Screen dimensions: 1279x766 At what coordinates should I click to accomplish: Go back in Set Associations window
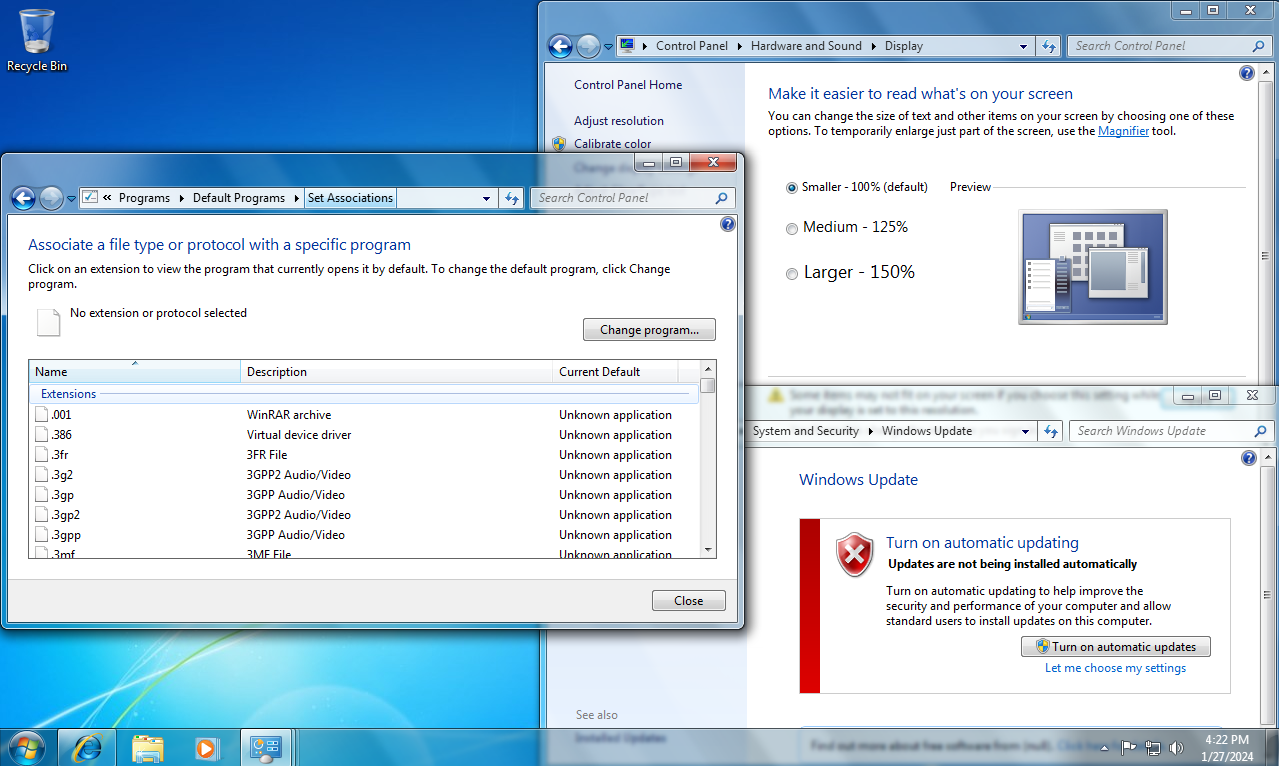24,198
